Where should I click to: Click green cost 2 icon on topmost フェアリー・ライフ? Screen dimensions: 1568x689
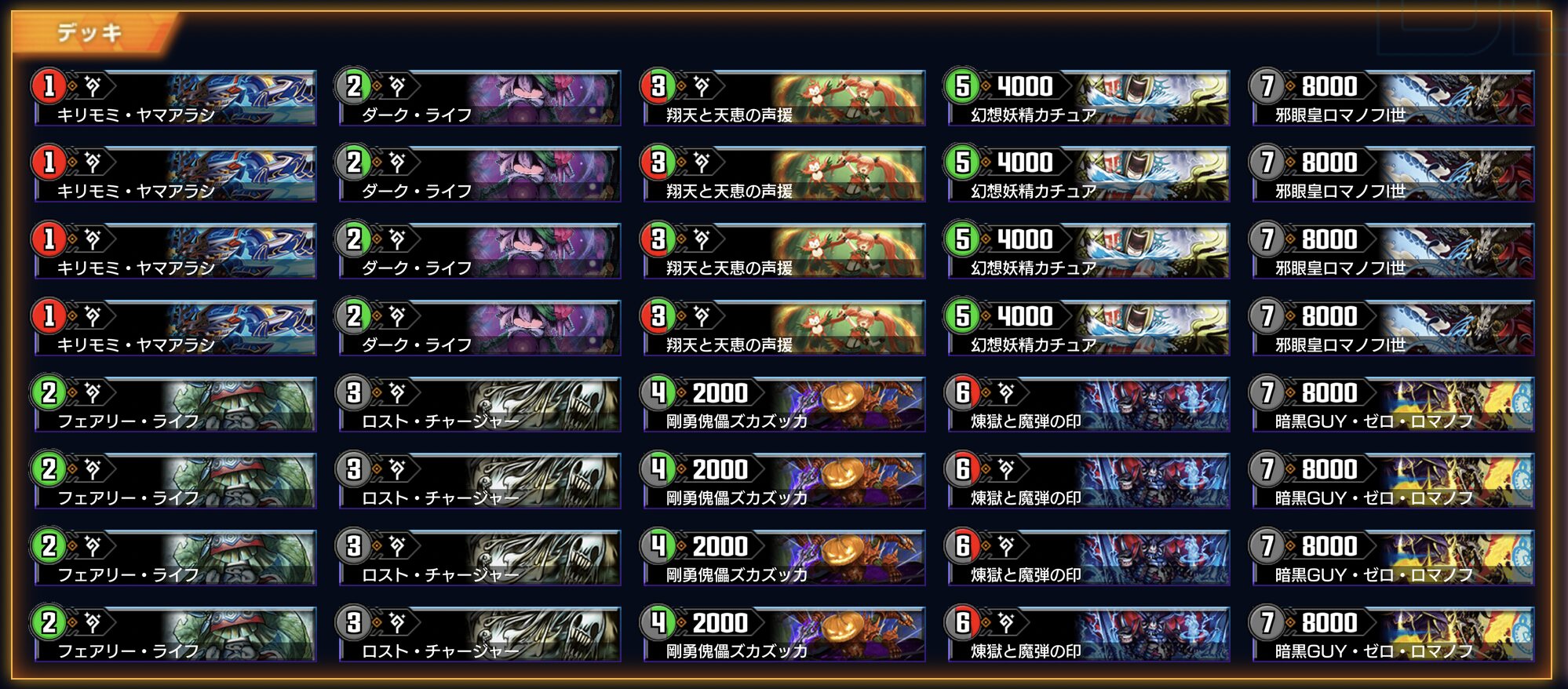coord(49,393)
